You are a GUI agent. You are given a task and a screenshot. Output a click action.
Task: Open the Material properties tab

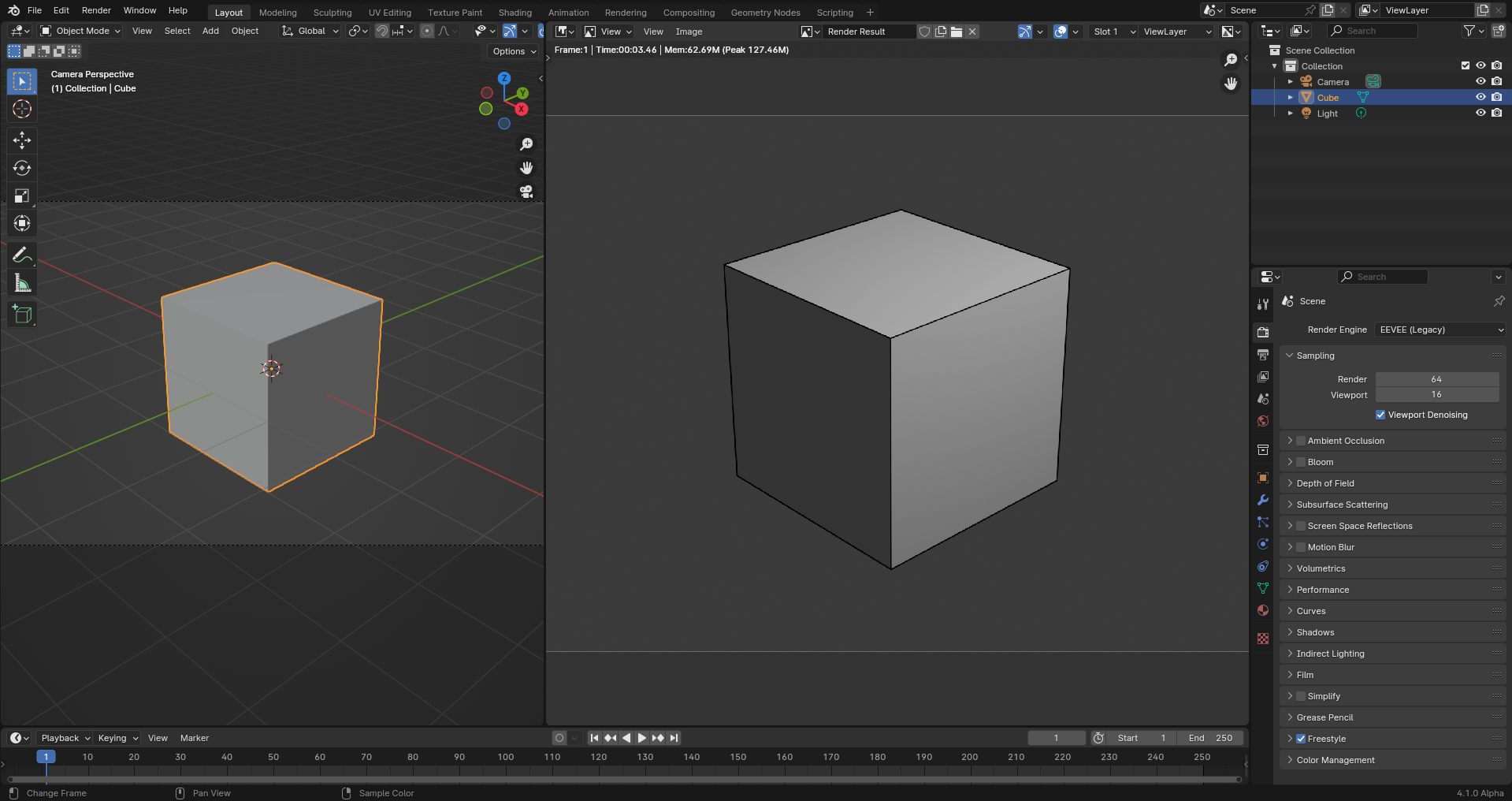(1263, 610)
